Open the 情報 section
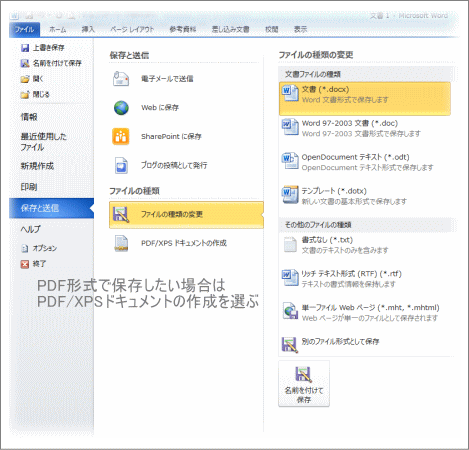Screen dimensions: 469x450 29,117
